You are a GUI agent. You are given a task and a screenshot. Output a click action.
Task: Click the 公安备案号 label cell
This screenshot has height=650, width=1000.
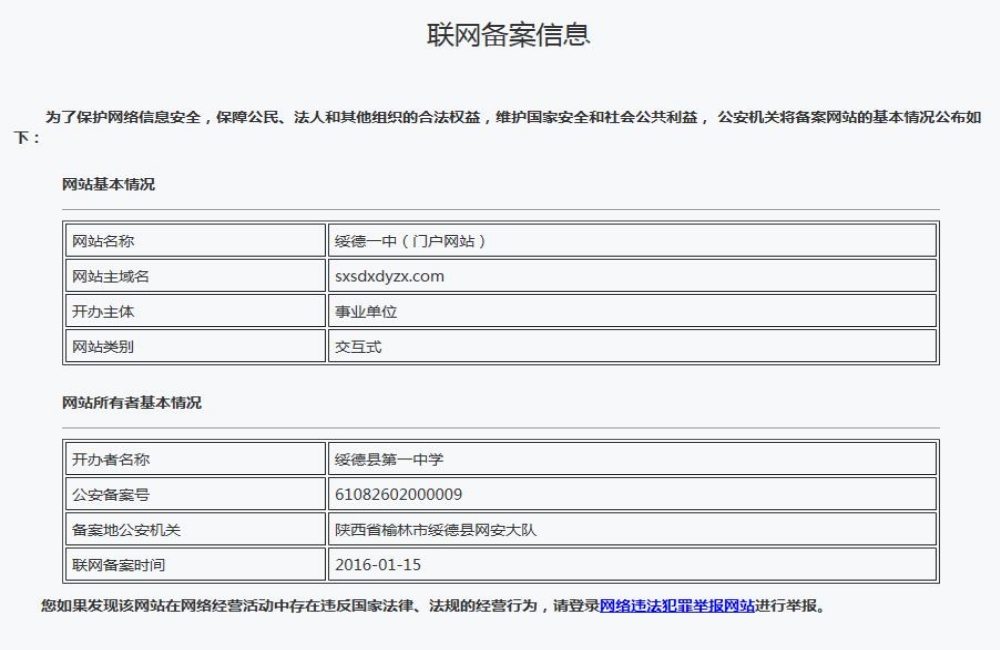[x=195, y=494]
